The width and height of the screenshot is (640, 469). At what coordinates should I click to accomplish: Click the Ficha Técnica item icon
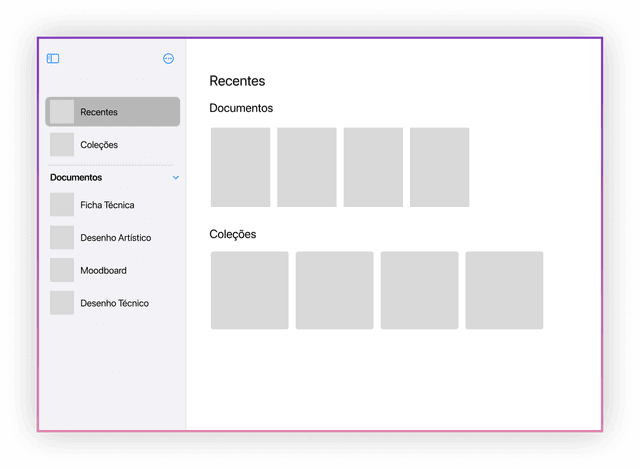pos(62,205)
